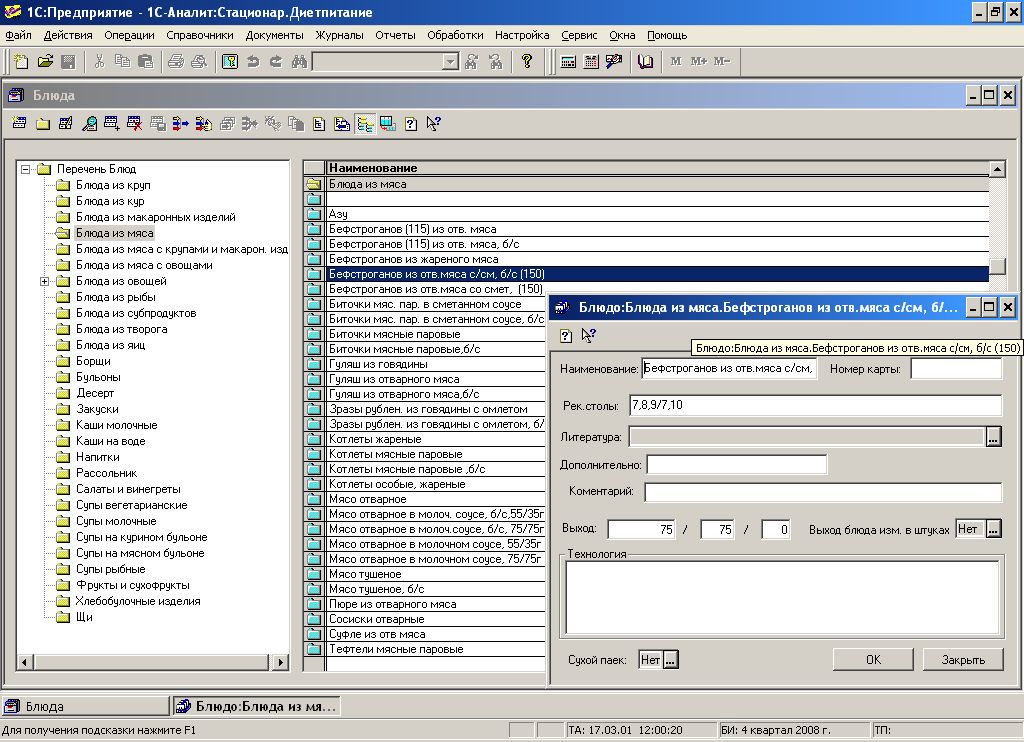This screenshot has height=742, width=1024.
Task: Open the Calculator icon in main toolbar
Action: coord(568,61)
